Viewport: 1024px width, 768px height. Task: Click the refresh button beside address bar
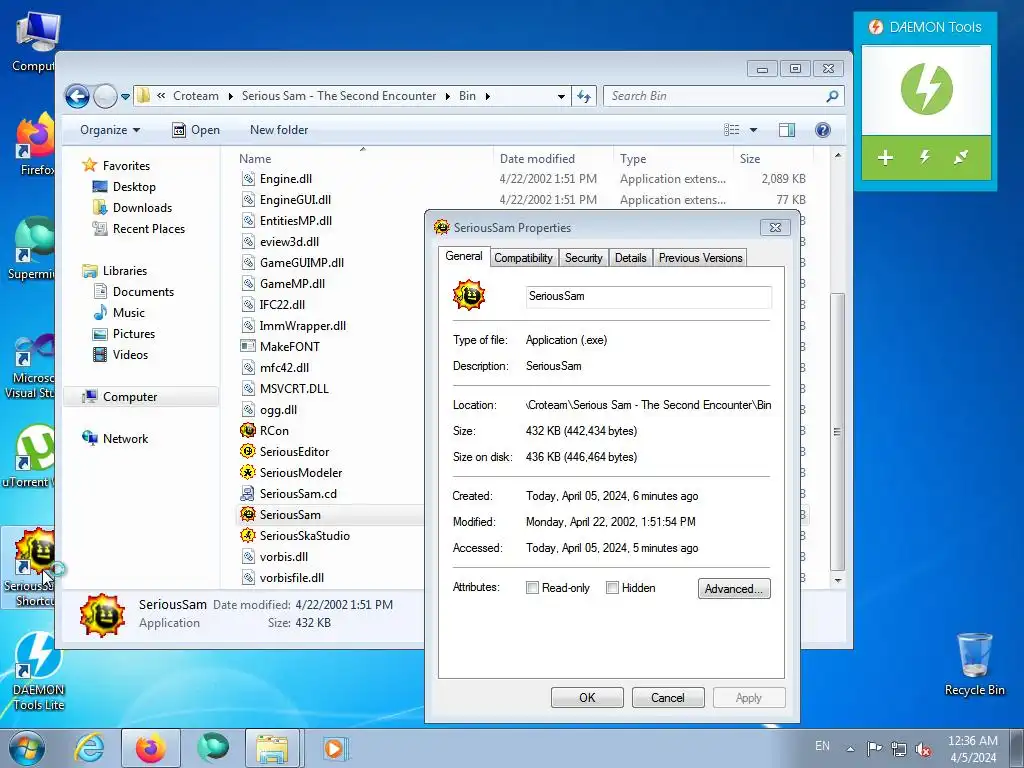584,97
